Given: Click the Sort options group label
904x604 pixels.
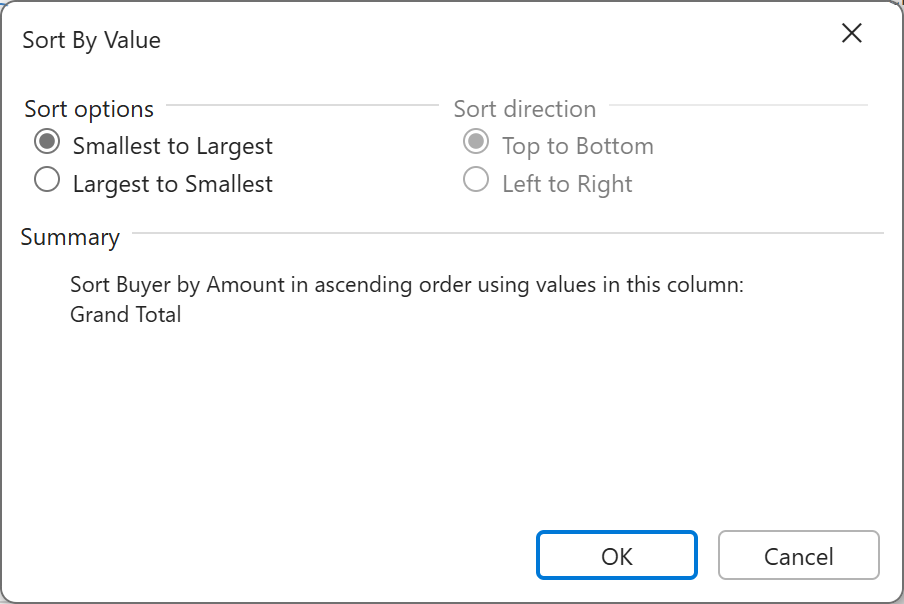Looking at the screenshot, I should pyautogui.click(x=89, y=109).
